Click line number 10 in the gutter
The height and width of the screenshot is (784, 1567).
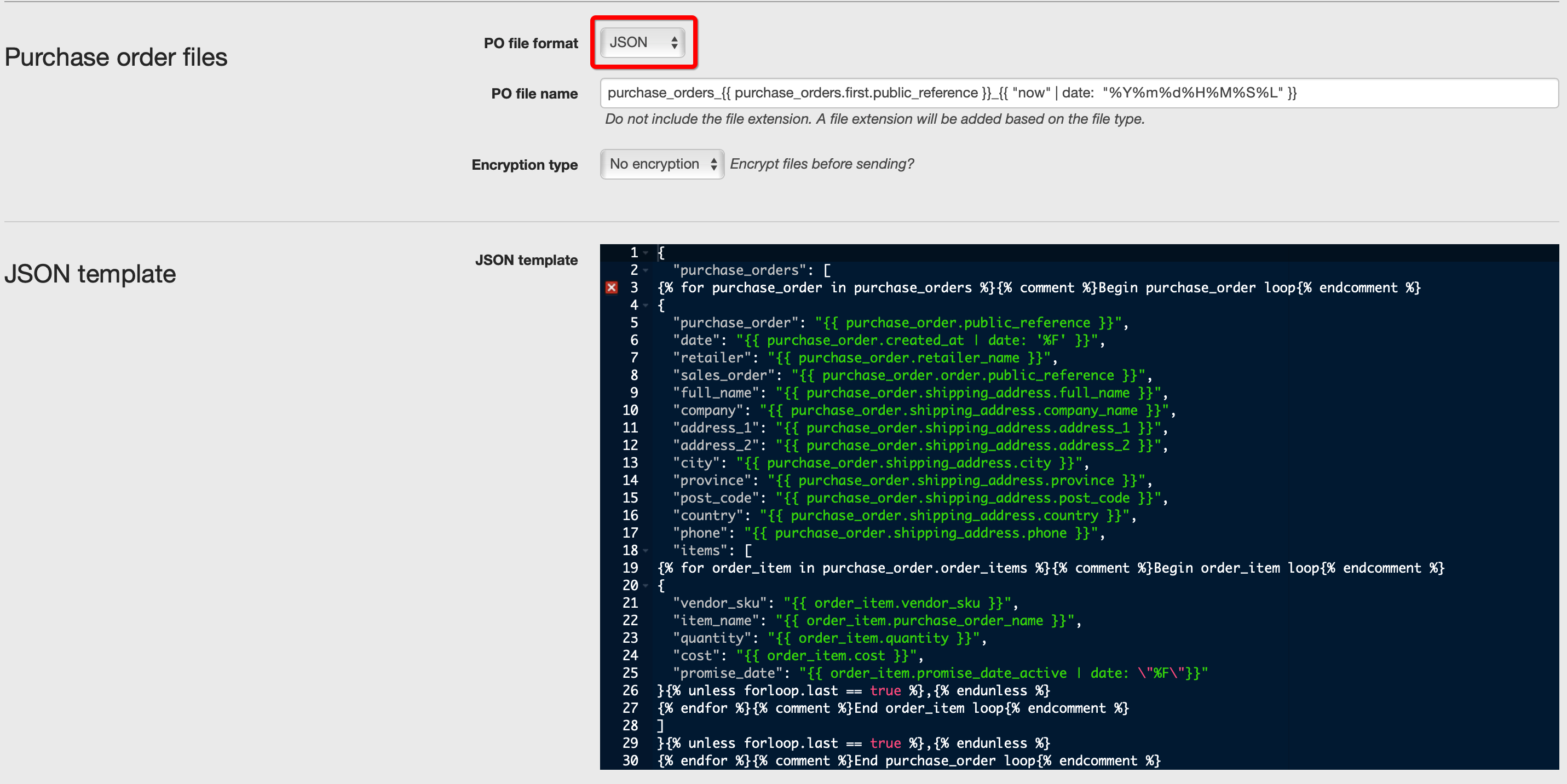point(630,411)
